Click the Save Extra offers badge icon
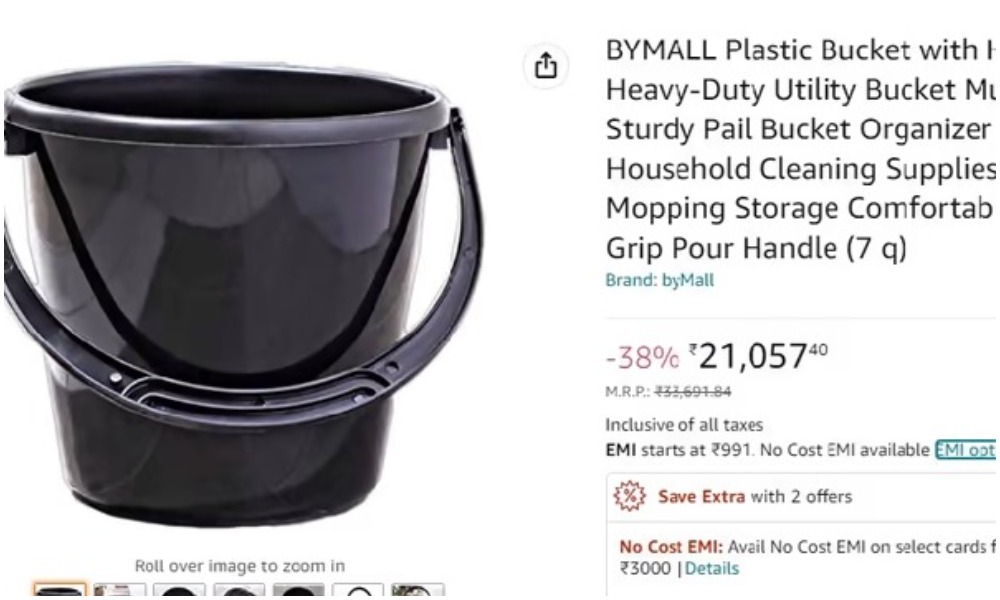The height and width of the screenshot is (600, 1000). tap(629, 496)
